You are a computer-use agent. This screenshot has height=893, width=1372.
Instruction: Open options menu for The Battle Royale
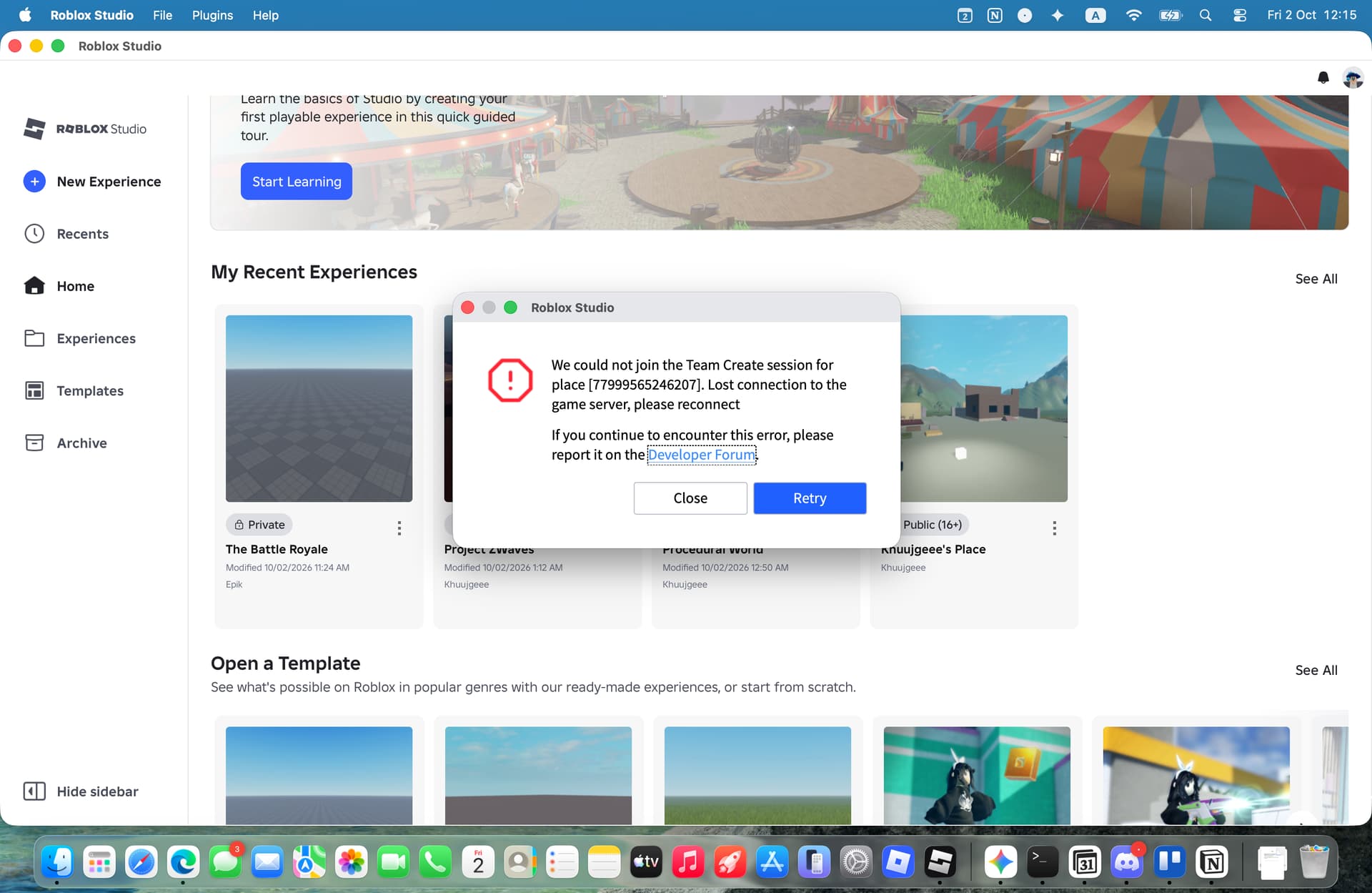(399, 528)
